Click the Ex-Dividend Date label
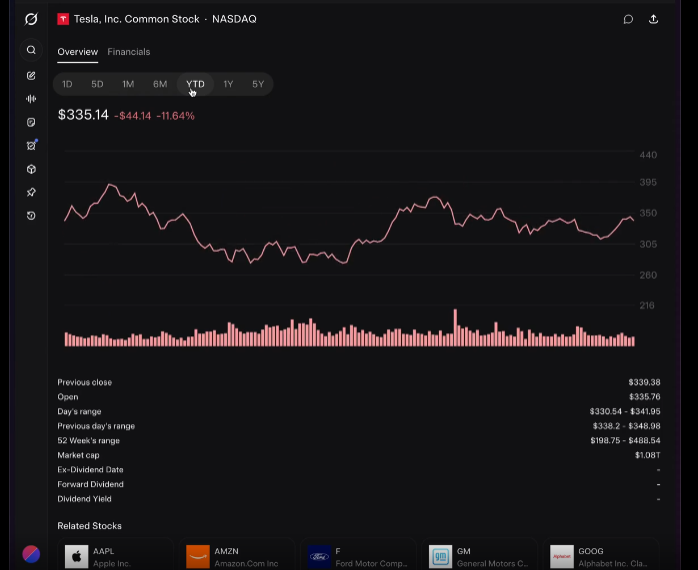Screen dimensions: 698x570 90,470
